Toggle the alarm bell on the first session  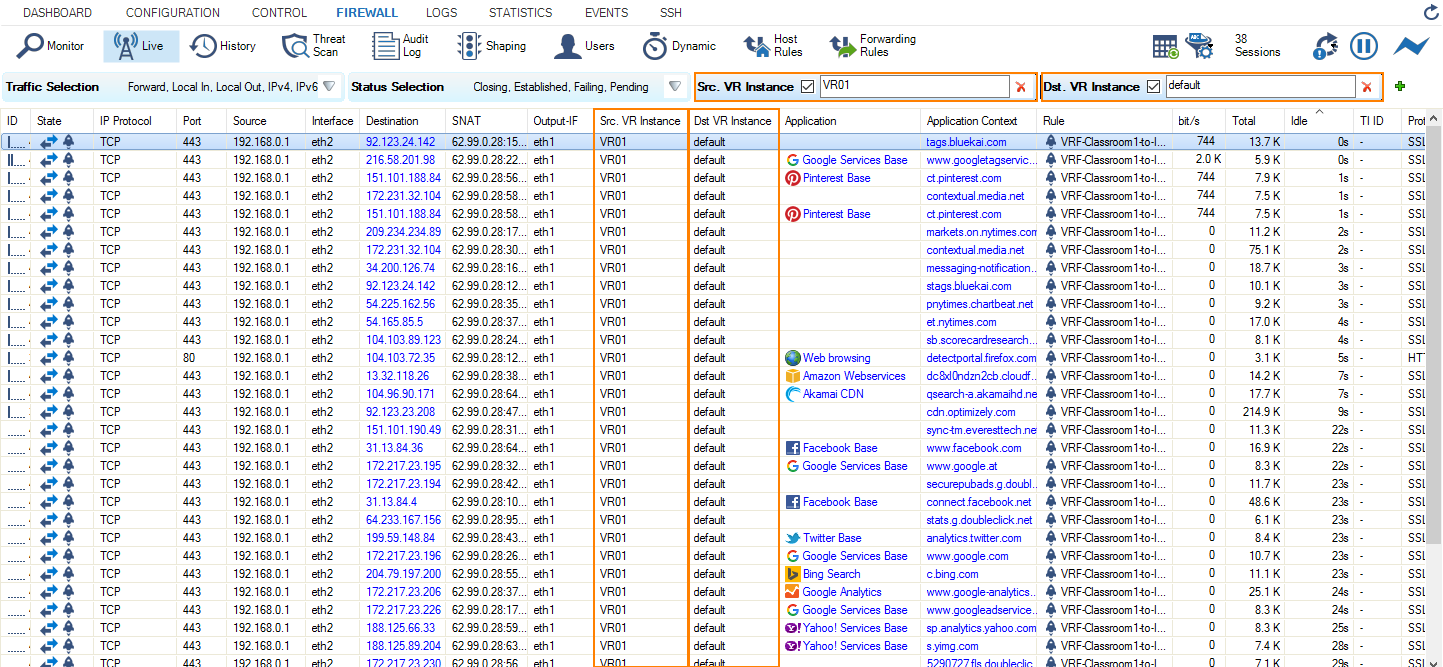(66, 142)
